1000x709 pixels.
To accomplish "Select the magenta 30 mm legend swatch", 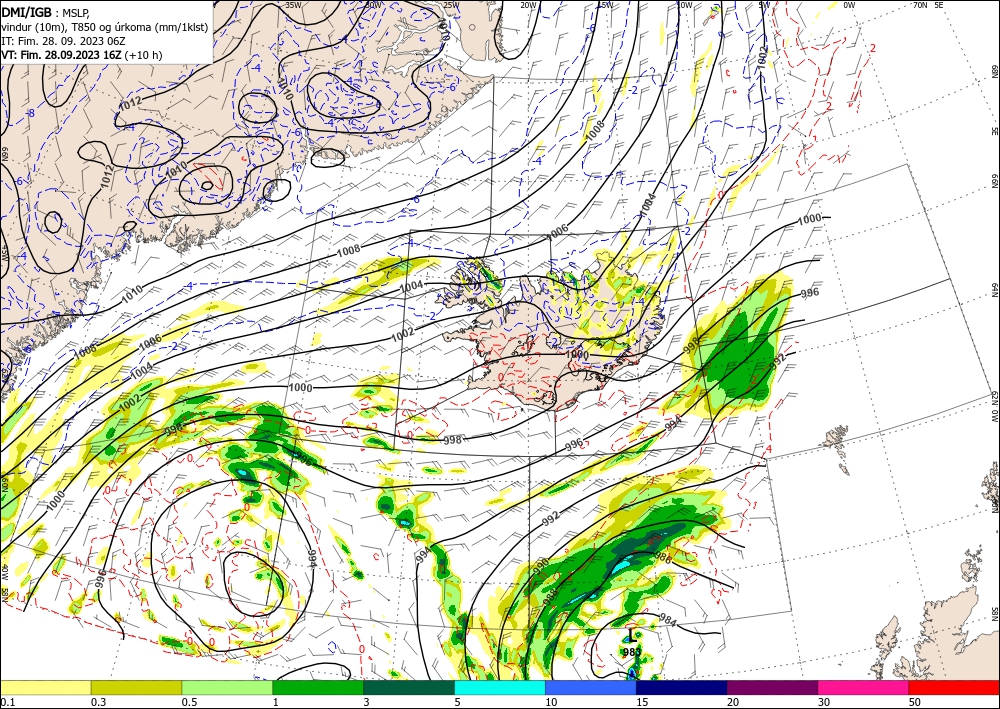I will [x=864, y=687].
